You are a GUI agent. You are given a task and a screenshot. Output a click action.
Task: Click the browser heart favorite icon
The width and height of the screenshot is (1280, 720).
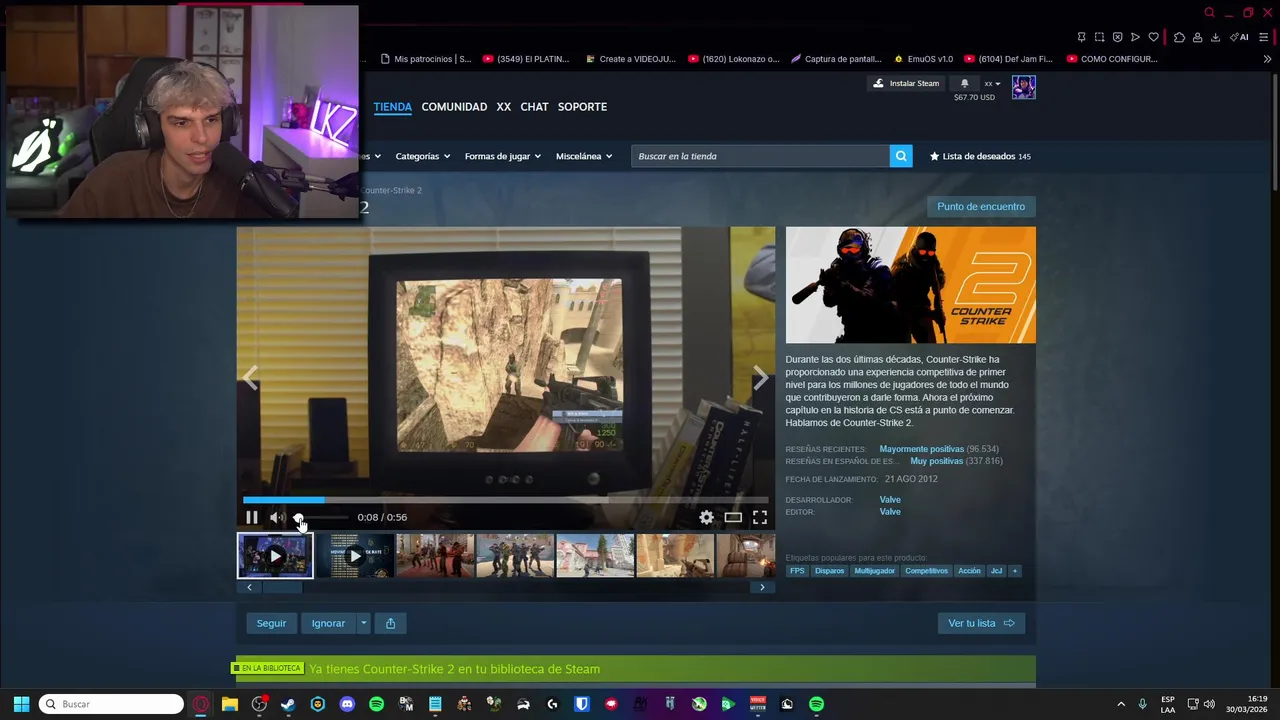click(x=1153, y=37)
